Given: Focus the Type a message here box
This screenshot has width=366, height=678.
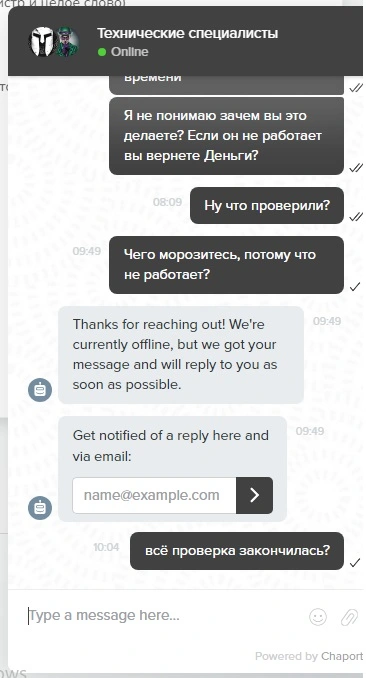Looking at the screenshot, I should point(164,615).
